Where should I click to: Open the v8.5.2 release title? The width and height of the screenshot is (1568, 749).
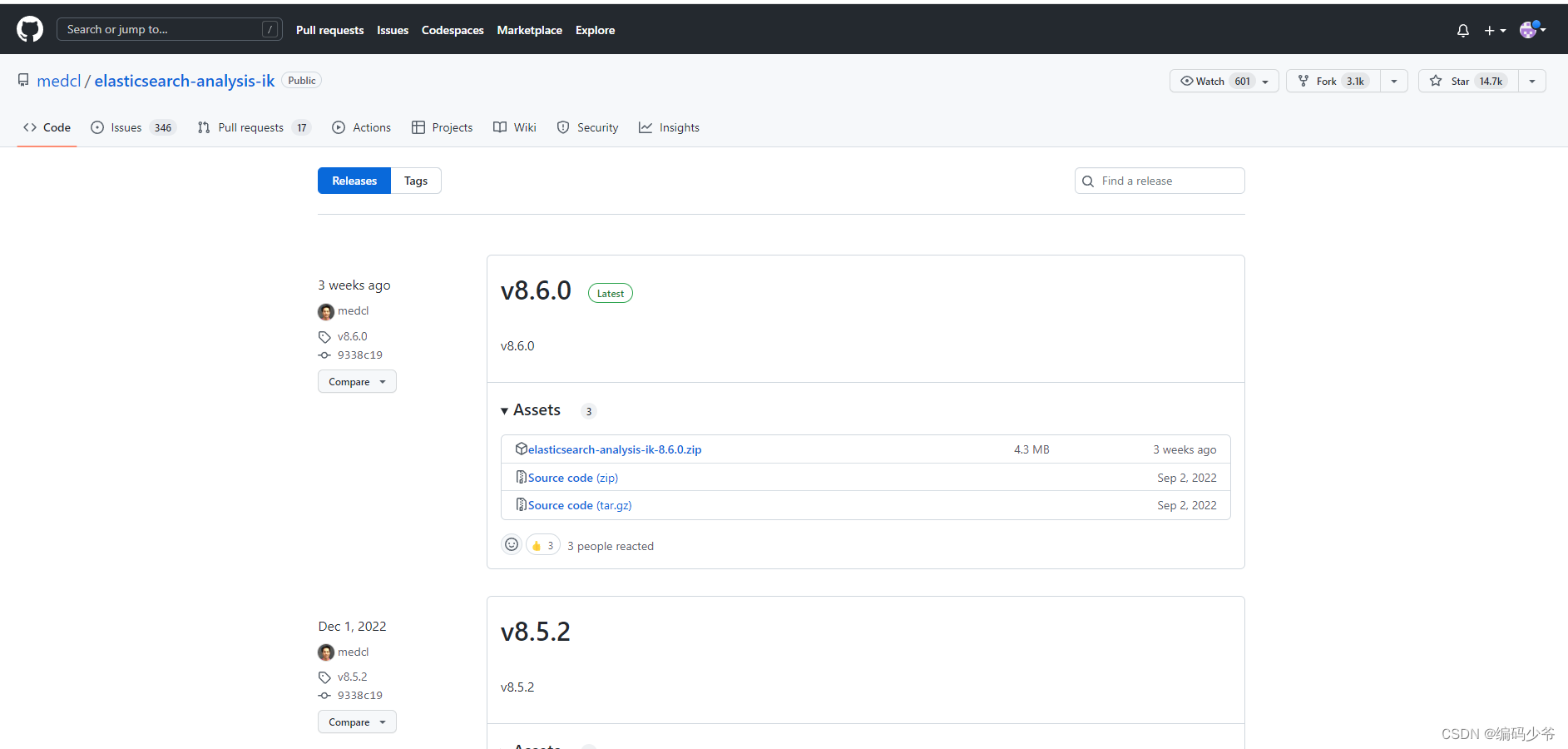point(536,632)
